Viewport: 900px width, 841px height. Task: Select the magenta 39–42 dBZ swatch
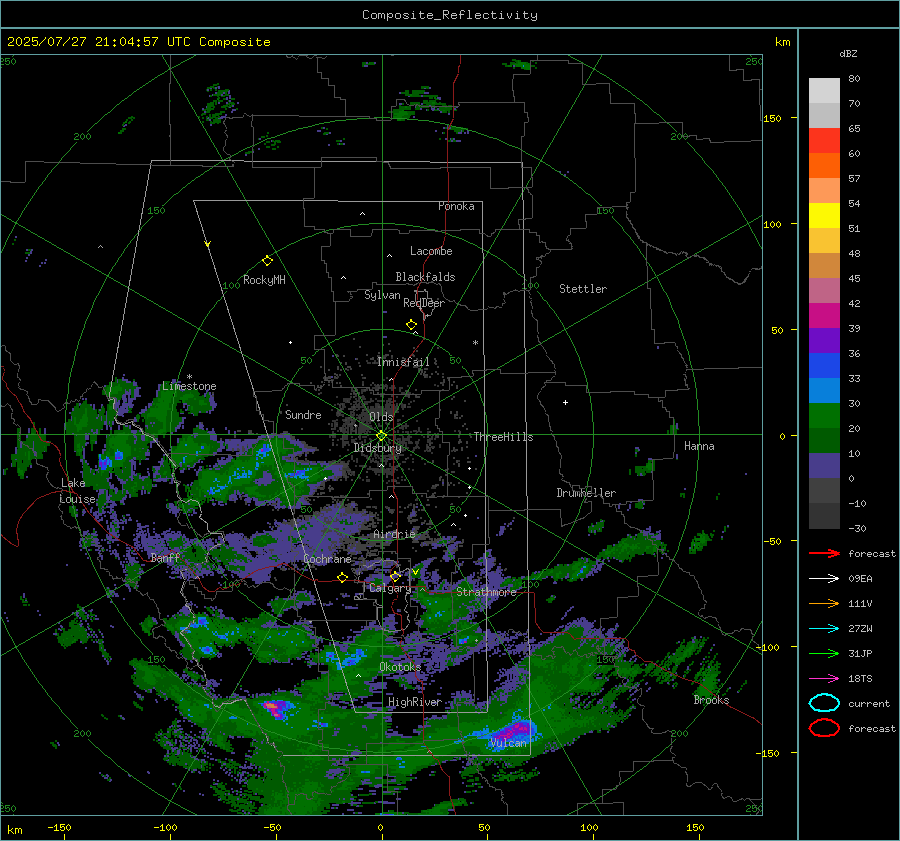(x=824, y=316)
